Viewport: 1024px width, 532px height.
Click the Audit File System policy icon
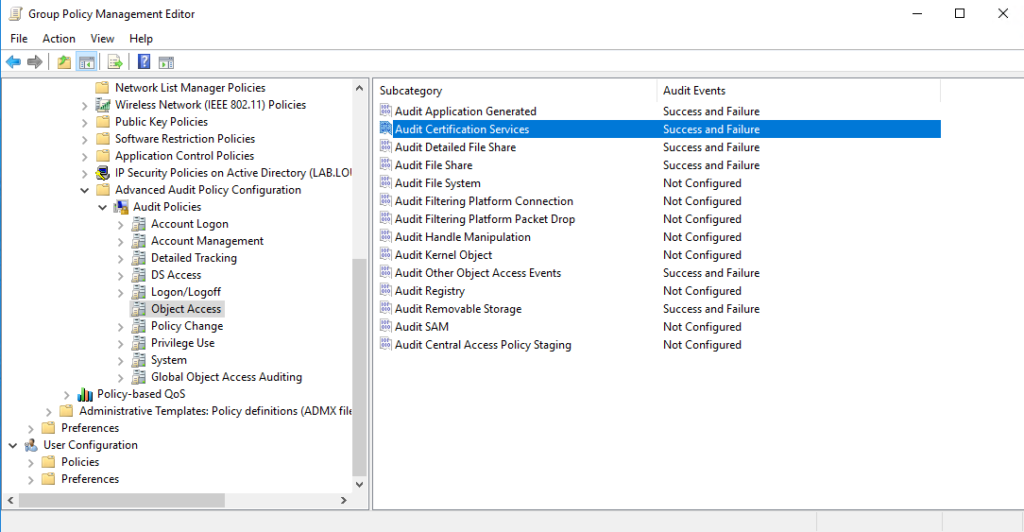pos(386,182)
